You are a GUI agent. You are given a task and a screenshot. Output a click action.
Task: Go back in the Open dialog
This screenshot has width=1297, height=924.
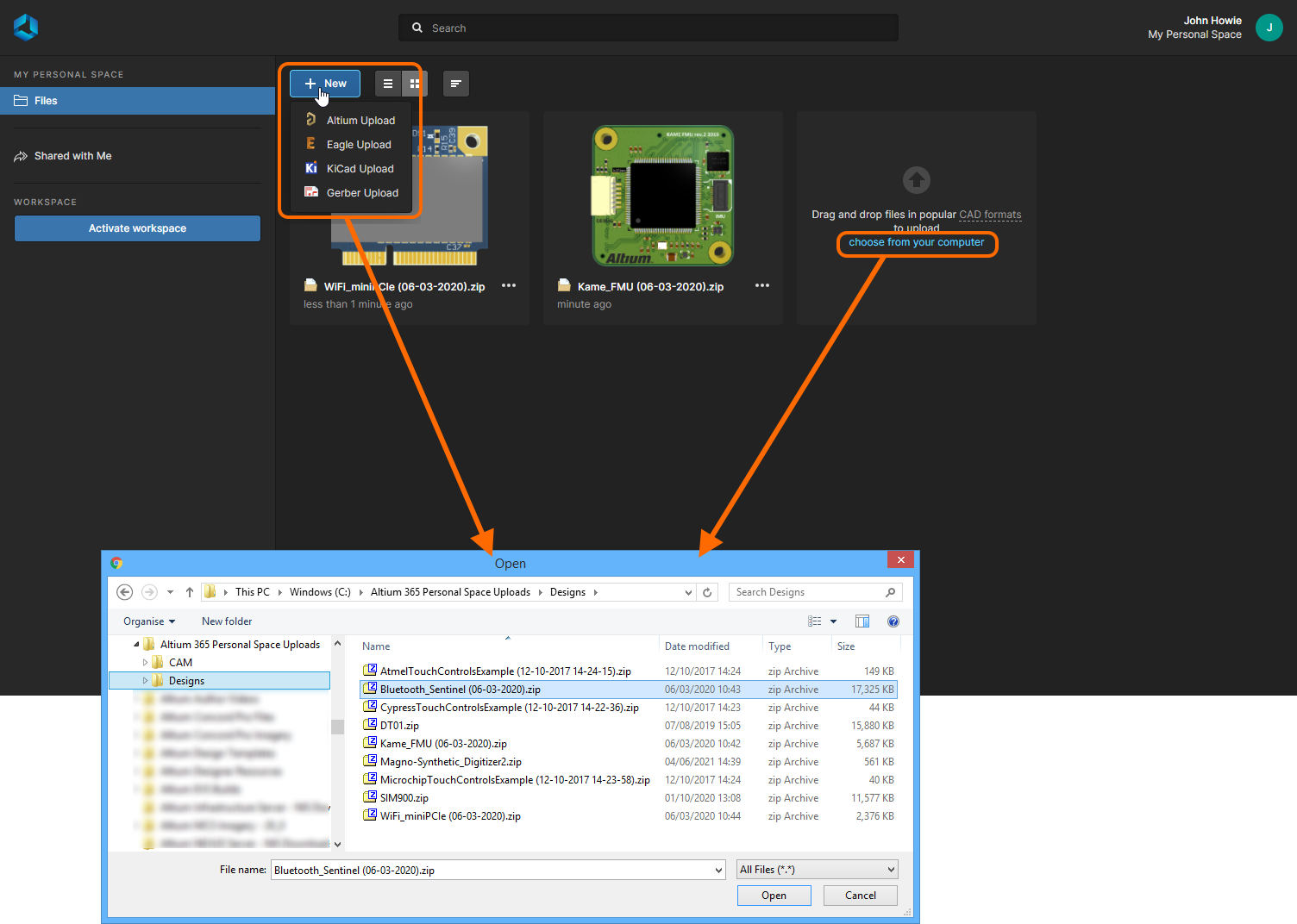(x=125, y=592)
